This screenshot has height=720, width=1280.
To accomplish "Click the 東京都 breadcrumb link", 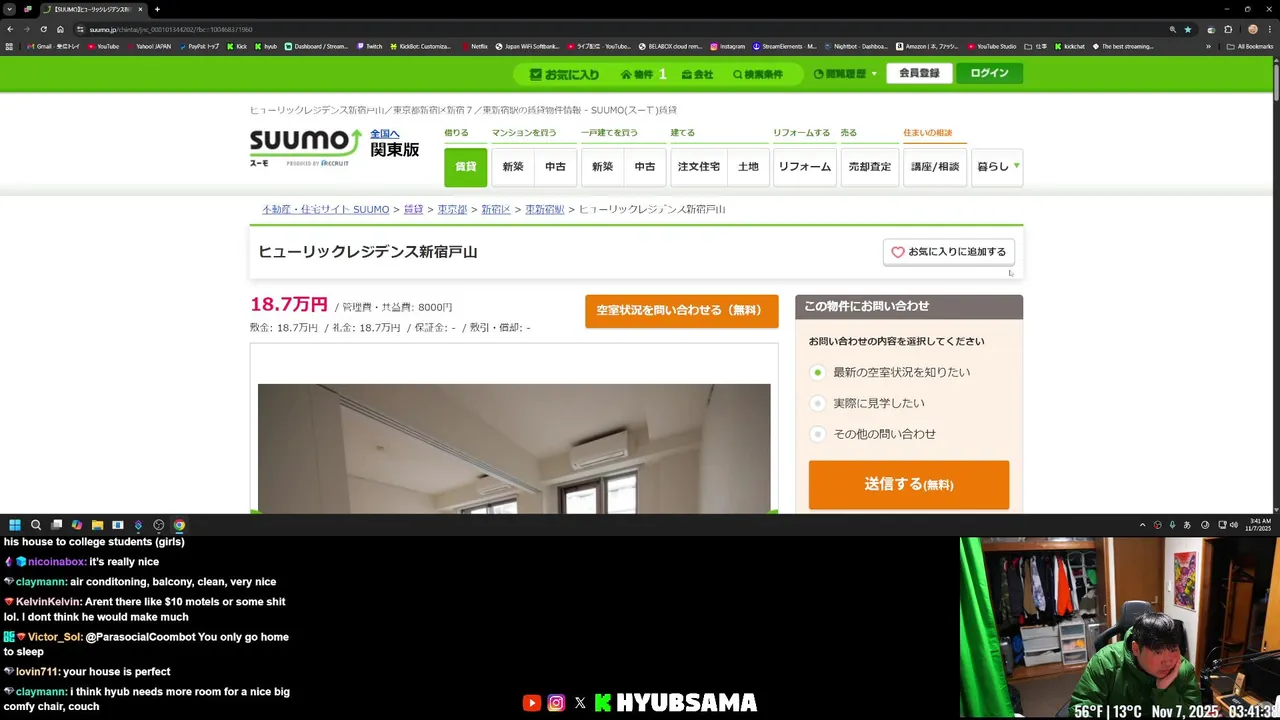I will [x=452, y=210].
